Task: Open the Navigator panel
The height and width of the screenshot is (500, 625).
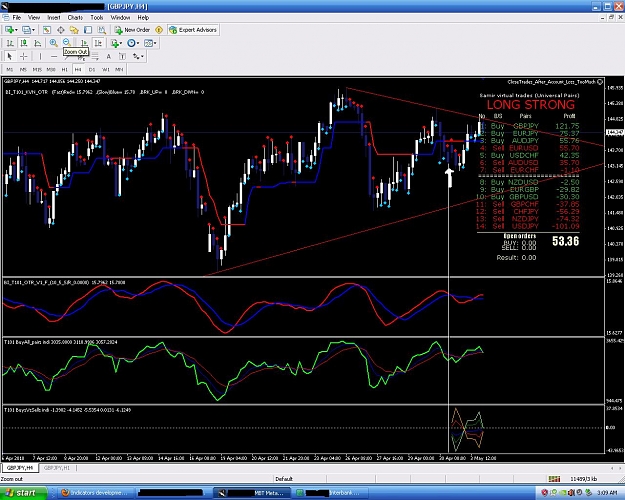Action: point(74,30)
